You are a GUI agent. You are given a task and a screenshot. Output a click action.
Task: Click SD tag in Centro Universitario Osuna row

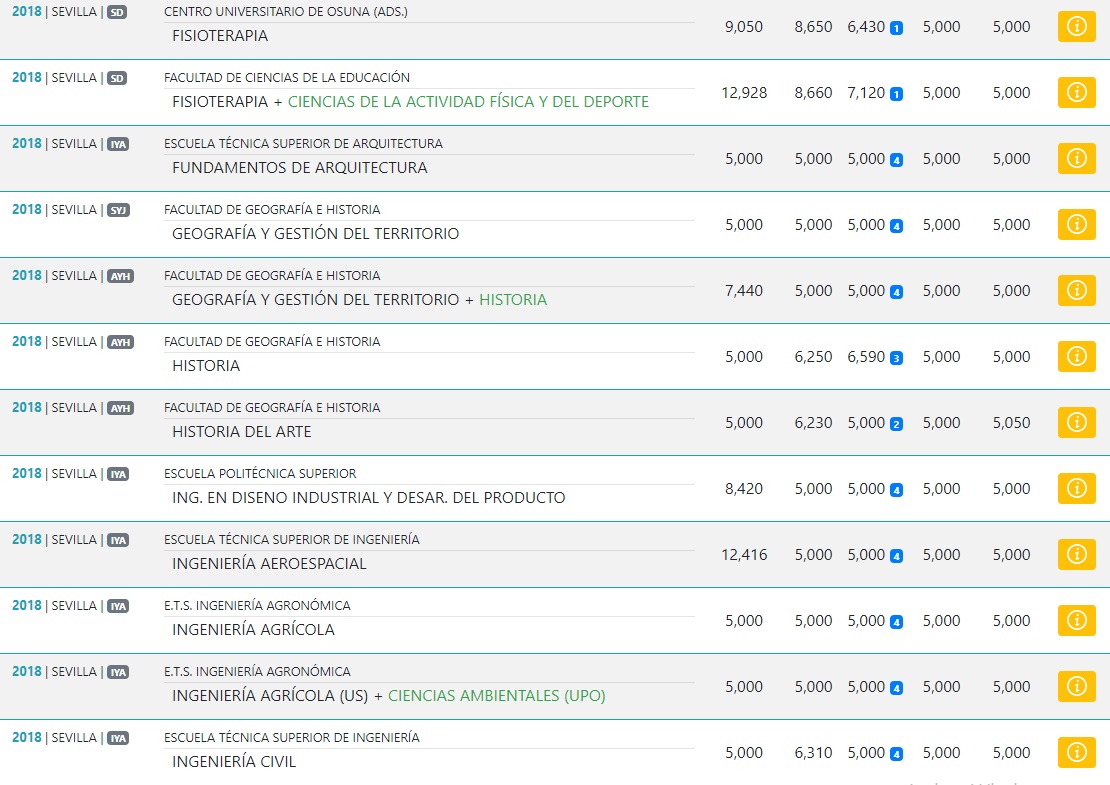[117, 12]
